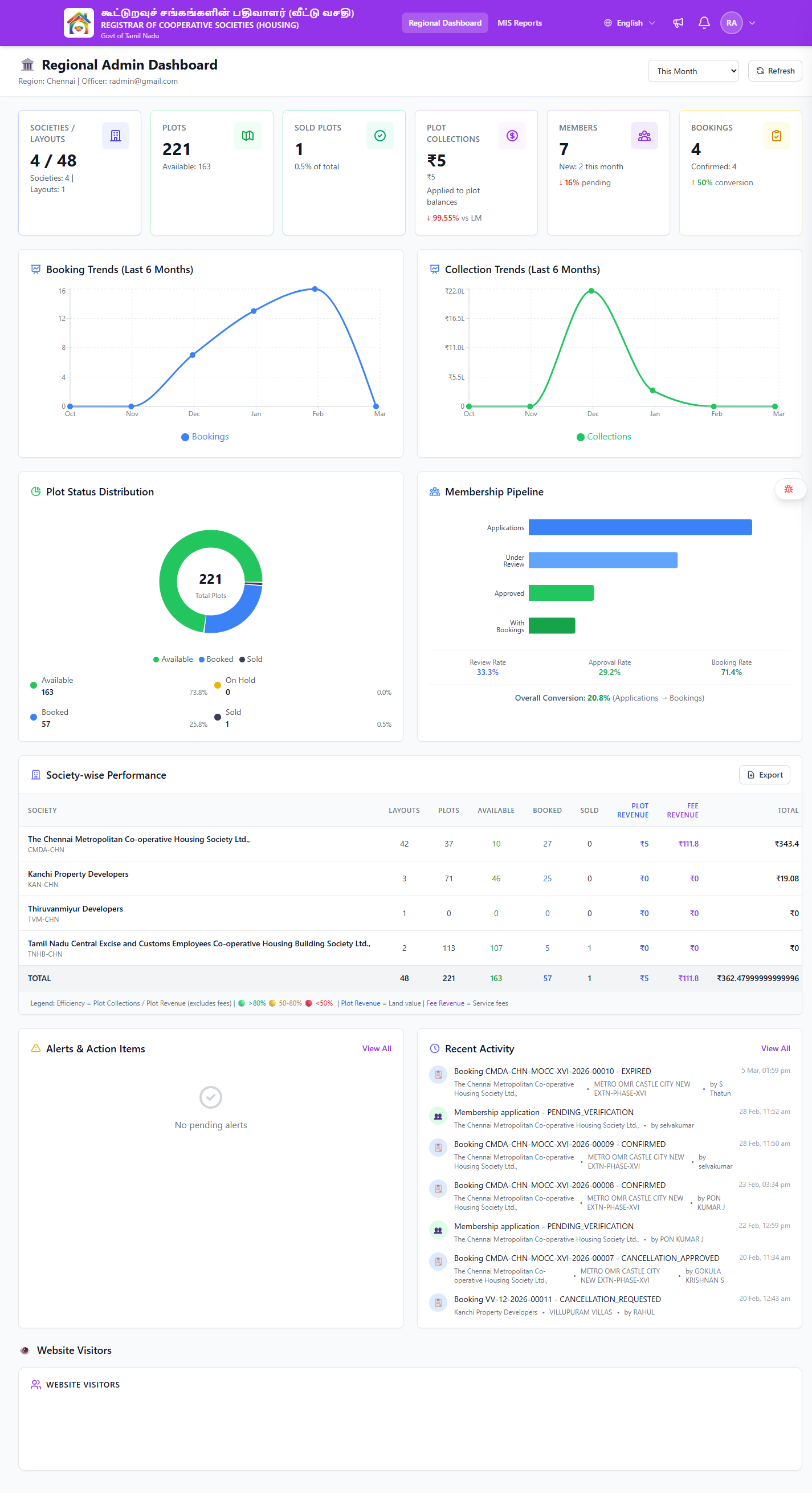Click the bank icon beside dashboard title

click(x=27, y=64)
